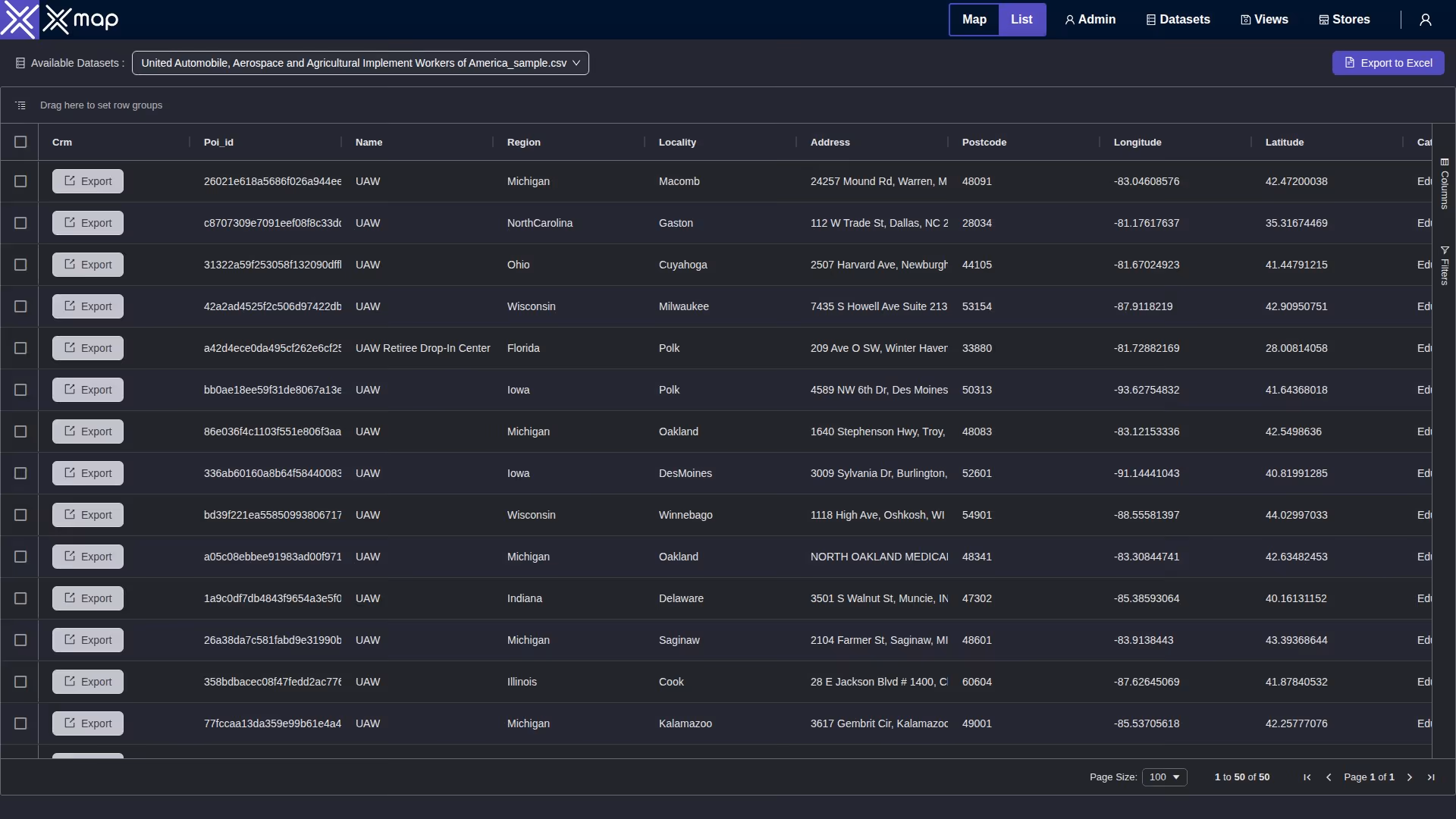Go to last page arrow
1456x819 pixels.
pos(1431,777)
